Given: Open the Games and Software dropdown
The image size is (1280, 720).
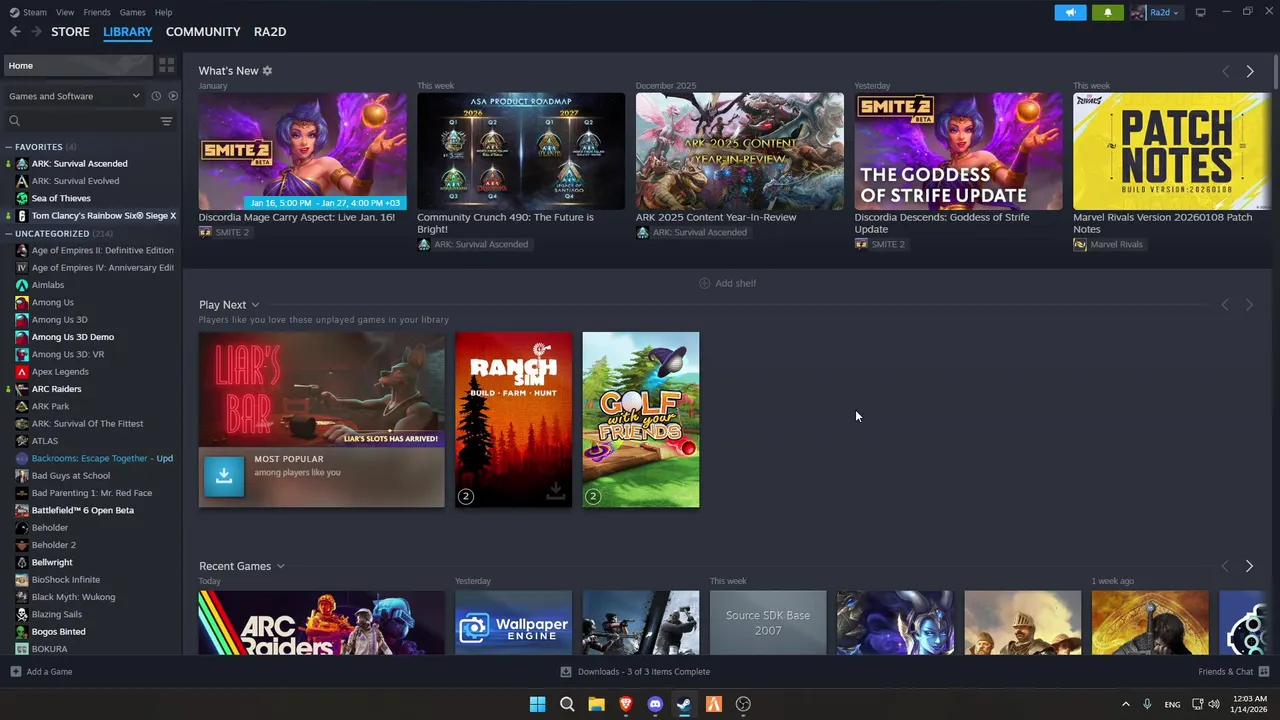Looking at the screenshot, I should point(74,96).
